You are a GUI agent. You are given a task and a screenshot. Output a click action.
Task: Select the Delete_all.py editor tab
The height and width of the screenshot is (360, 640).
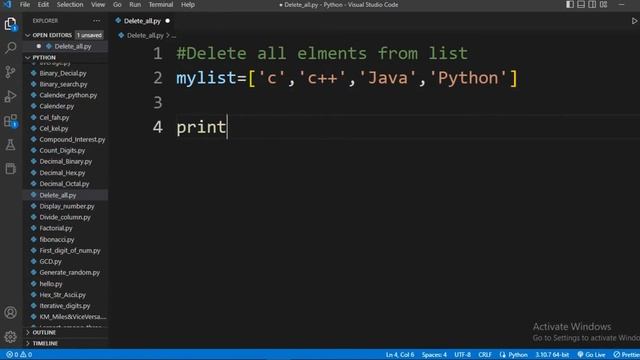(142, 21)
